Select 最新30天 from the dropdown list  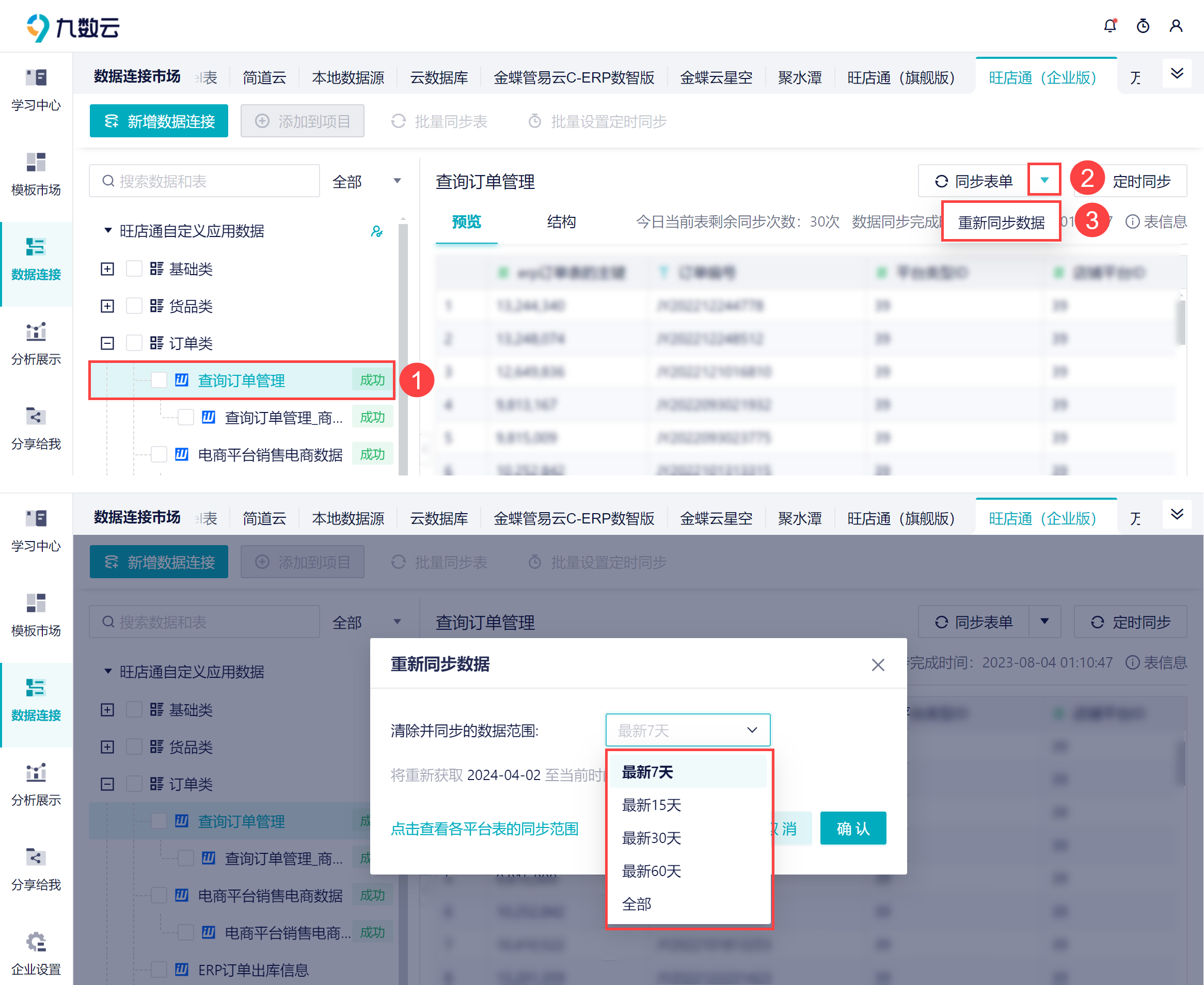click(652, 838)
